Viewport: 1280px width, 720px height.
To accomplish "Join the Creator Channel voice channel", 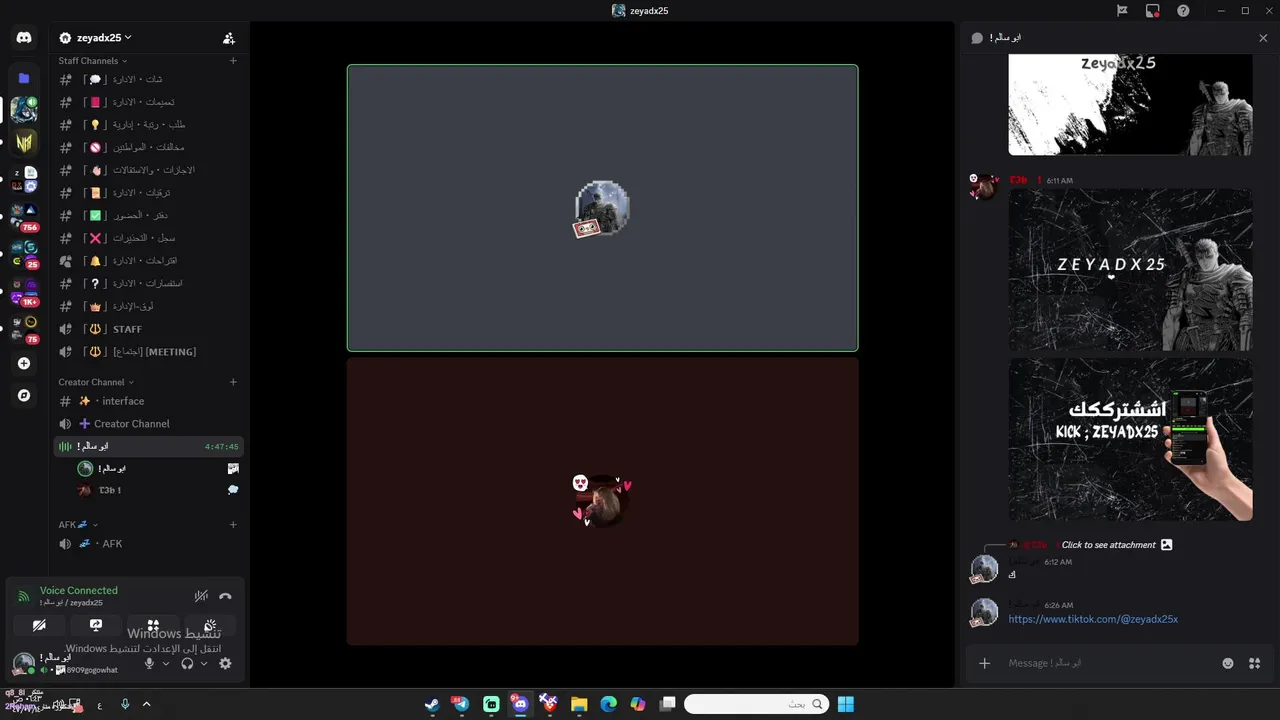I will pyautogui.click(x=148, y=424).
